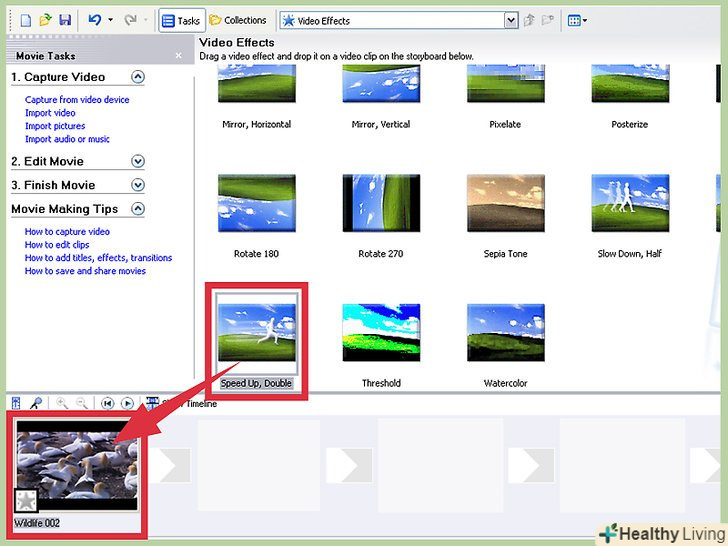
Task: Select the Watercolor effect thumbnail
Action: (x=506, y=332)
